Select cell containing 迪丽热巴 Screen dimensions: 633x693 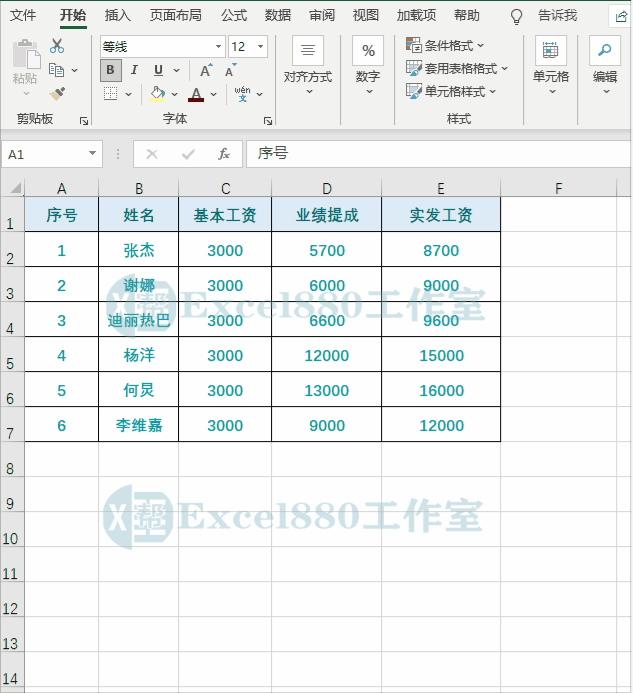pos(139,320)
